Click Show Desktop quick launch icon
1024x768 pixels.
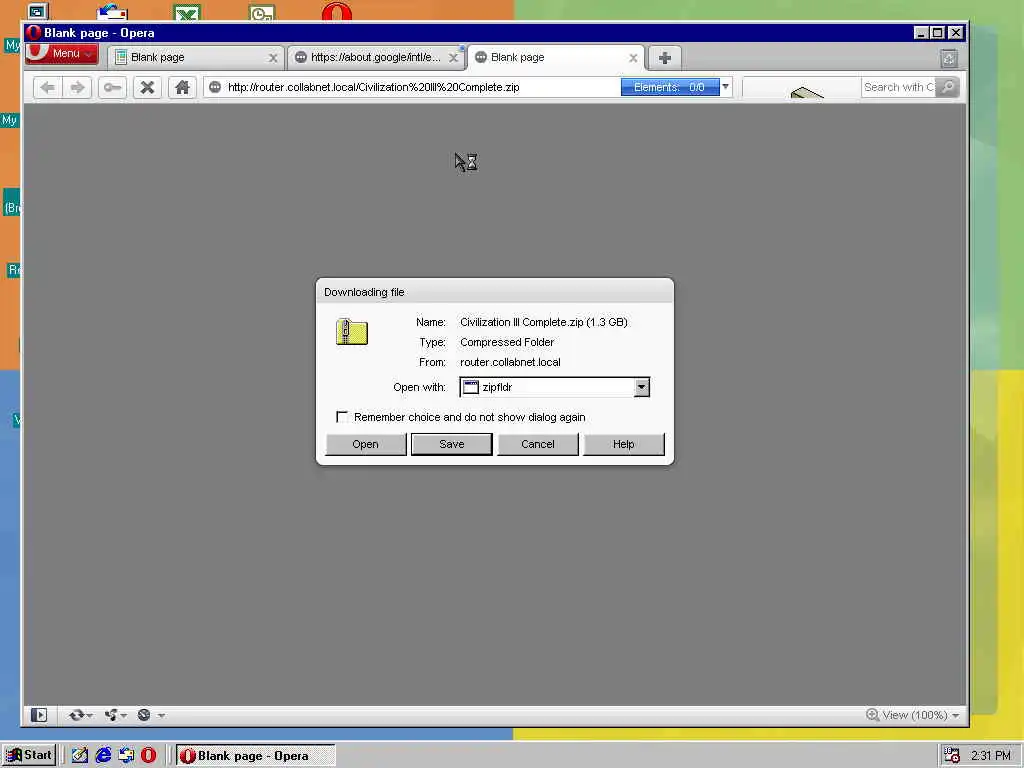click(x=80, y=755)
